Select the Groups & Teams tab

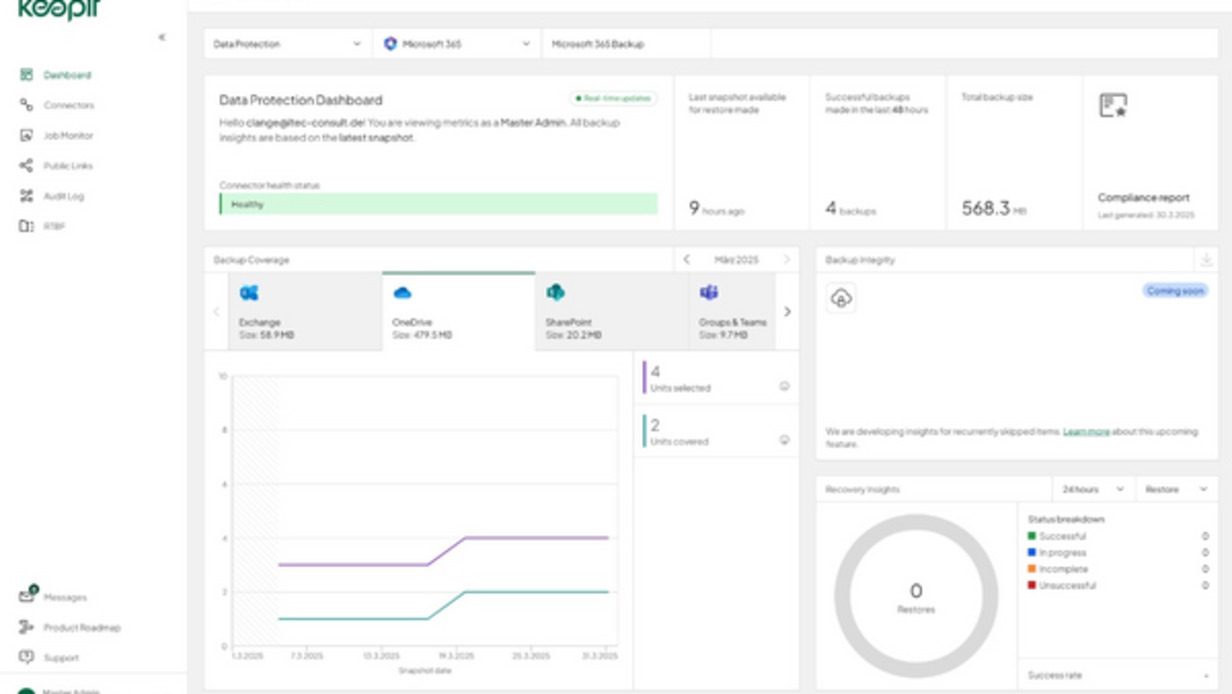(732, 311)
